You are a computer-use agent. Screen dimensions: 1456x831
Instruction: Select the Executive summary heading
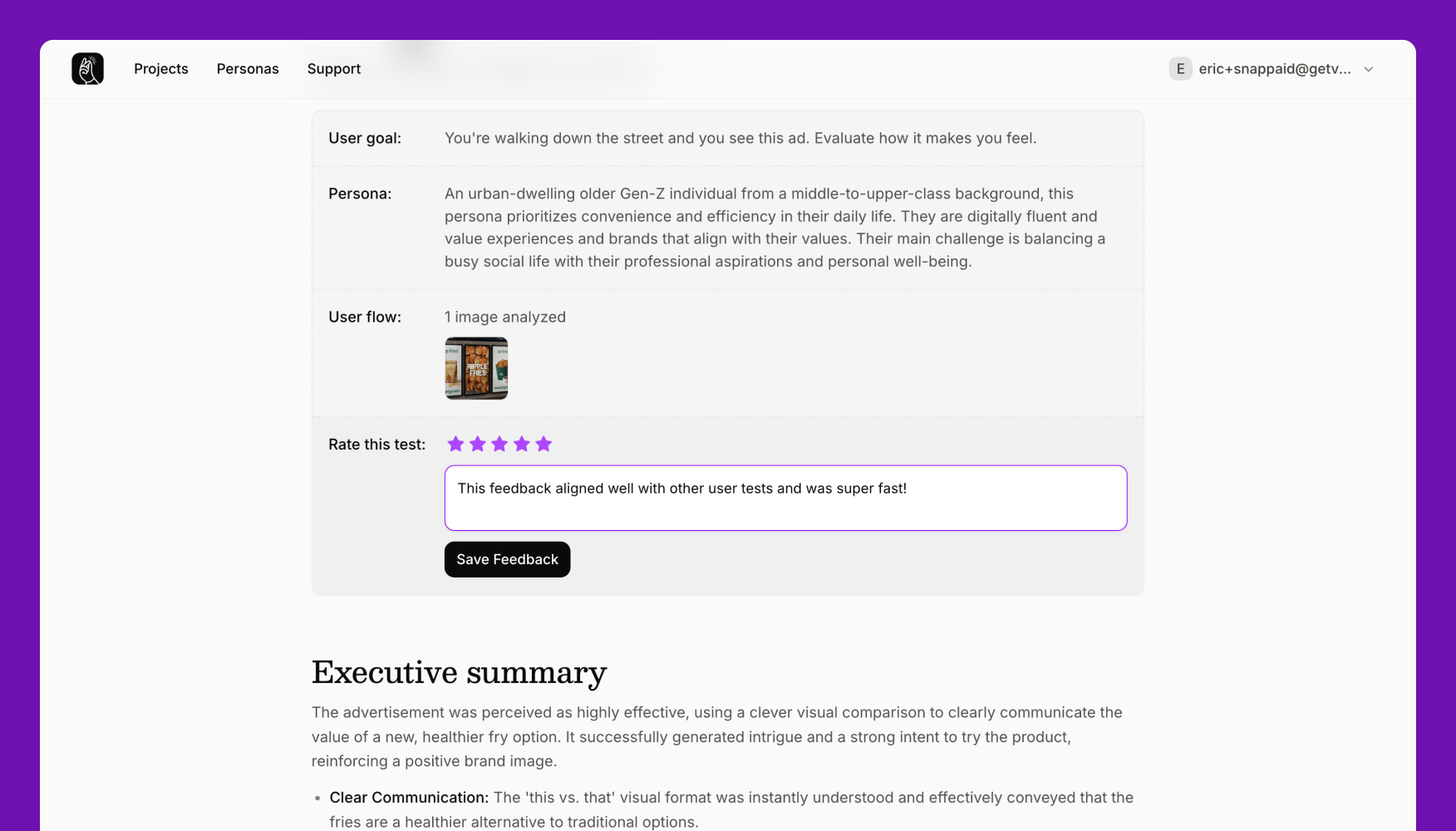tap(459, 672)
